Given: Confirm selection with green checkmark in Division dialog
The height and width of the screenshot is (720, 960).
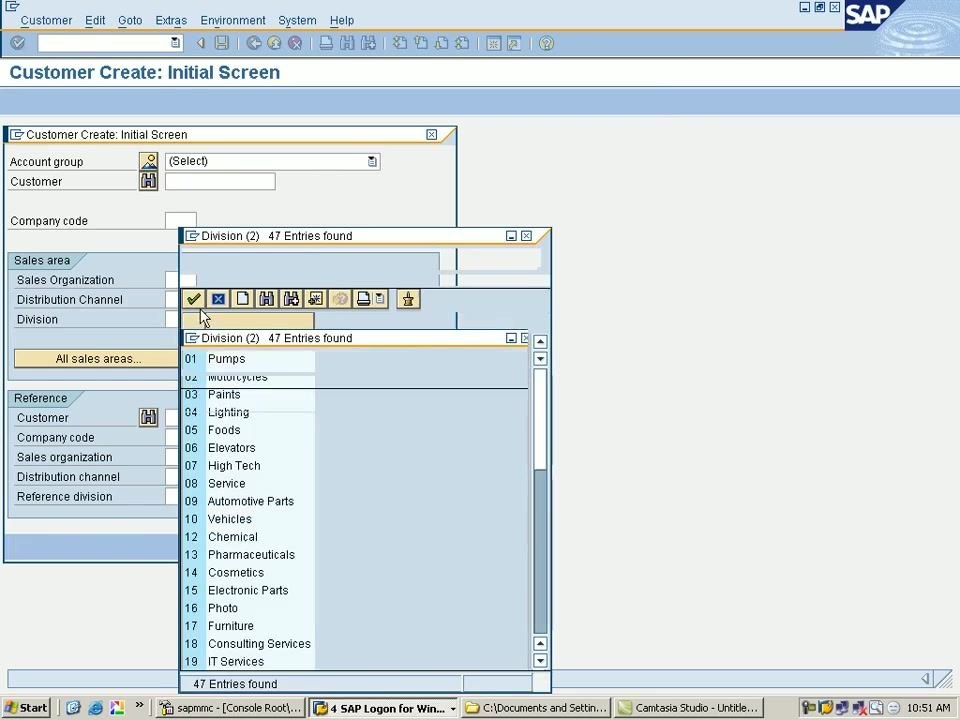Looking at the screenshot, I should [x=193, y=299].
